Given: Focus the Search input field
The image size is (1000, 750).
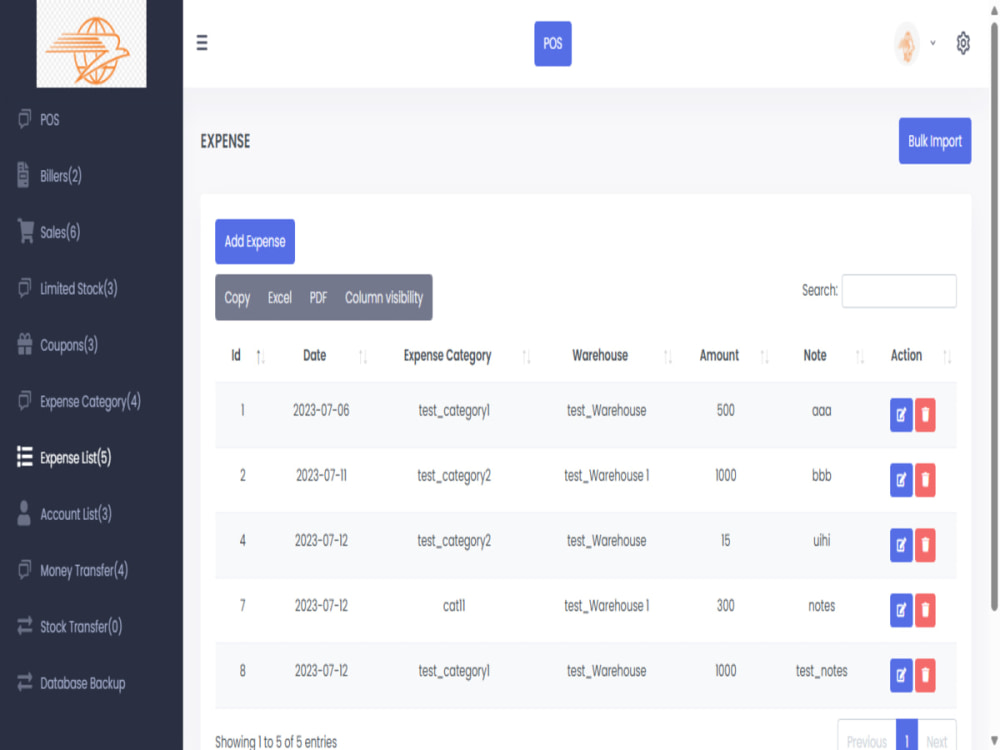Looking at the screenshot, I should [899, 291].
